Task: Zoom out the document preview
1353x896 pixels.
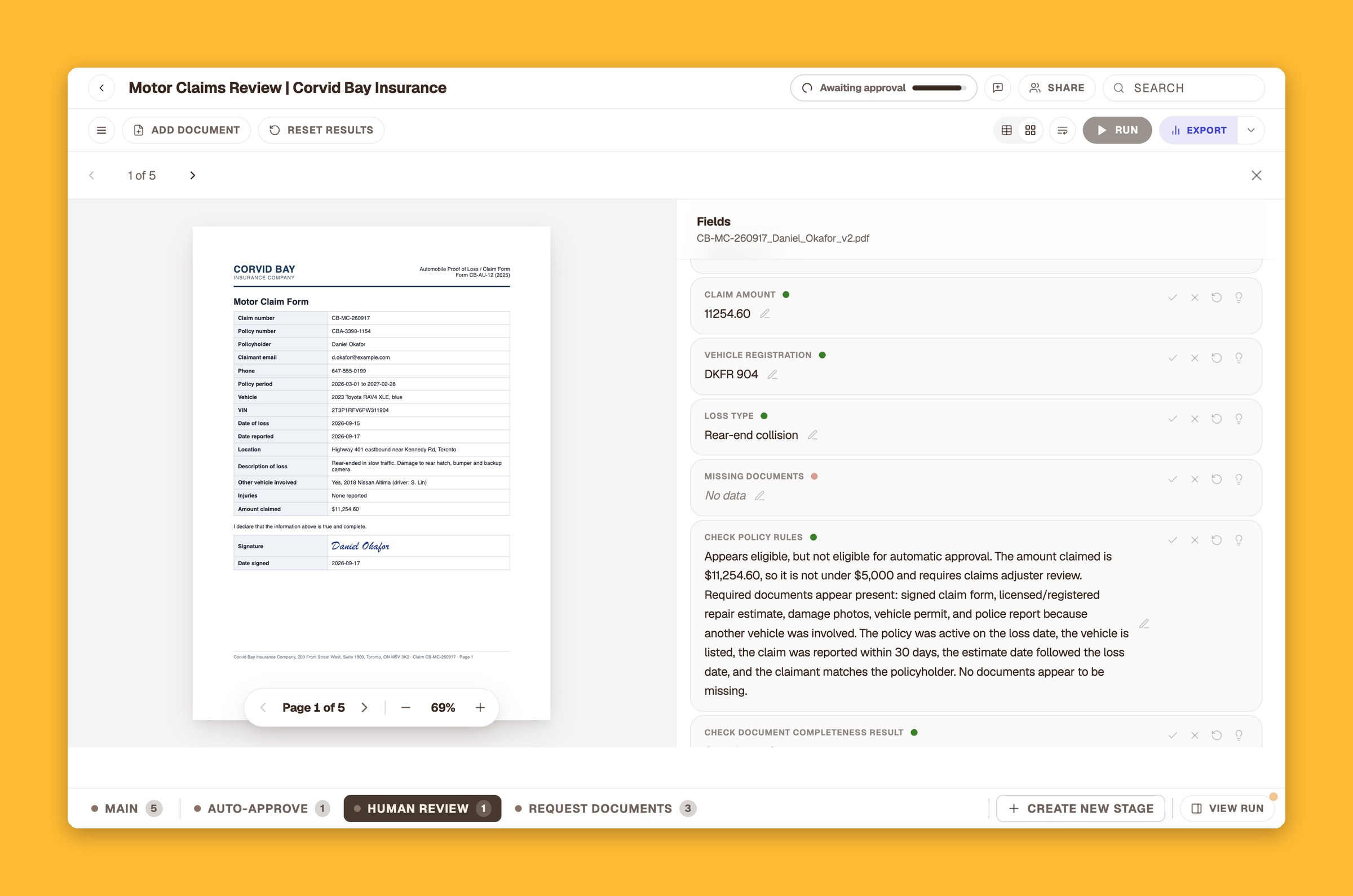Action: (x=406, y=707)
